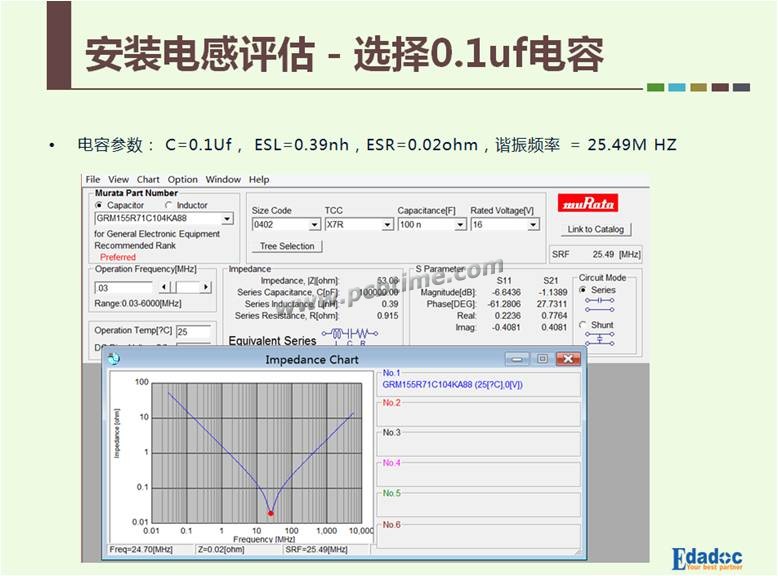Click the No.3 empty chart slot
The width and height of the screenshot is (778, 576).
[479, 443]
